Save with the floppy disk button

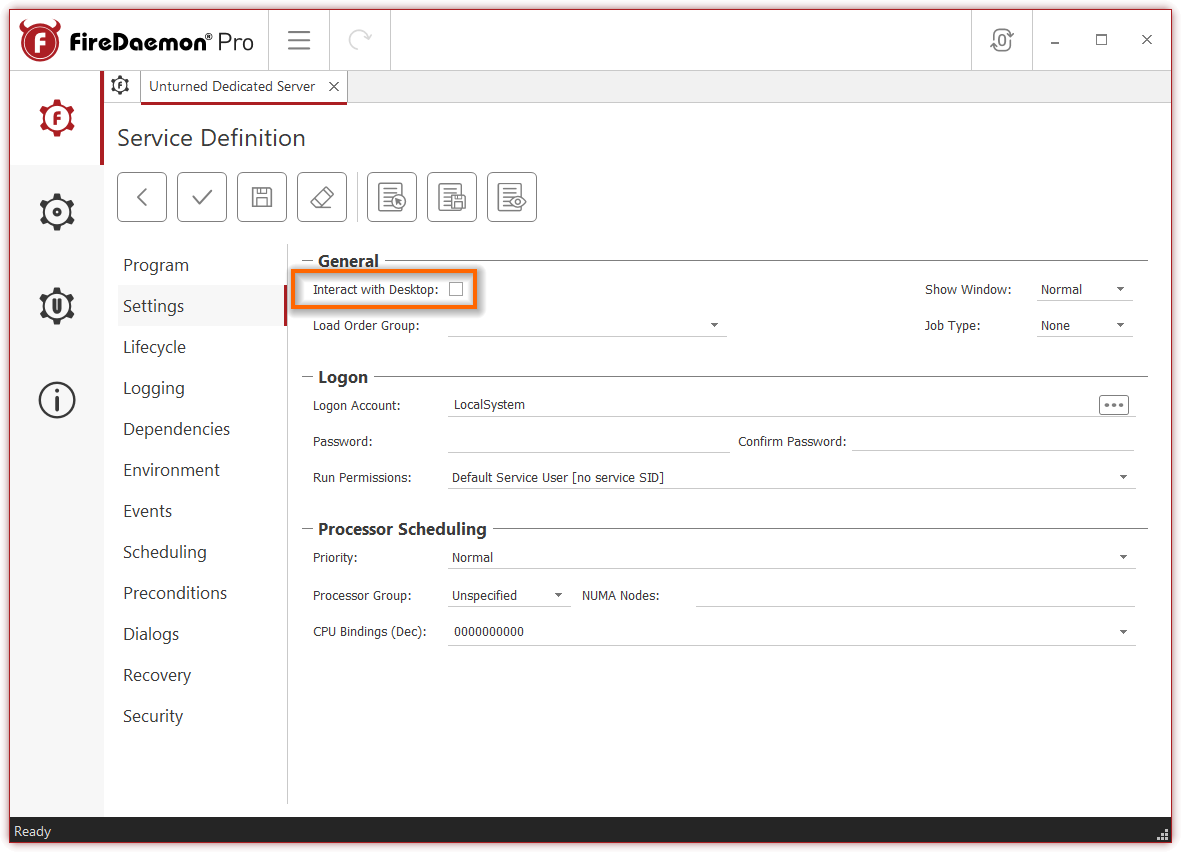tap(262, 197)
